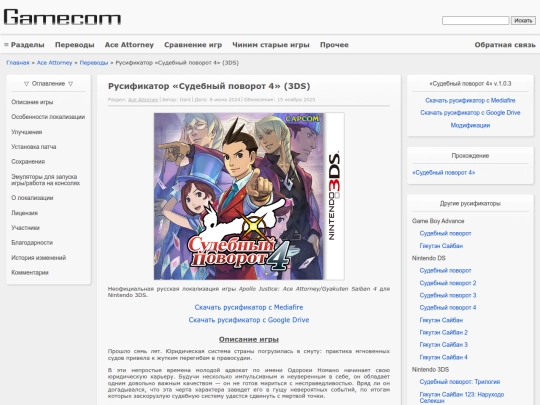Open Game Boy Advance Гякутэн Сайбан link

[x=441, y=246]
